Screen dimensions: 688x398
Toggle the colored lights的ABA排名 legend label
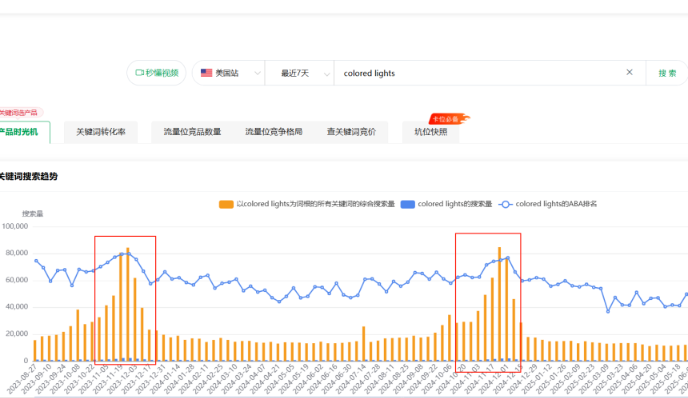556,204
